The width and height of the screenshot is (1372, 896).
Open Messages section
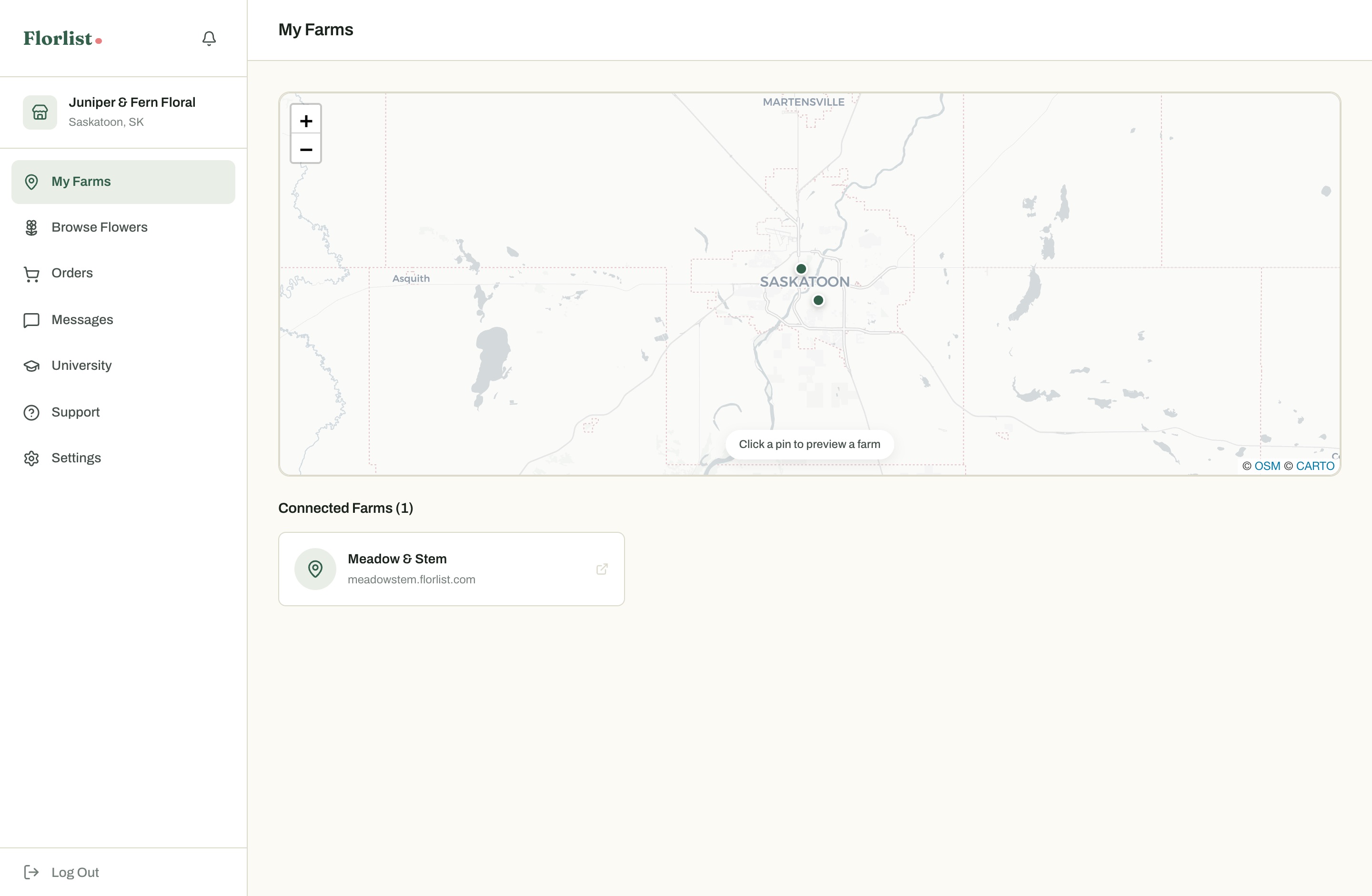pyautogui.click(x=123, y=319)
